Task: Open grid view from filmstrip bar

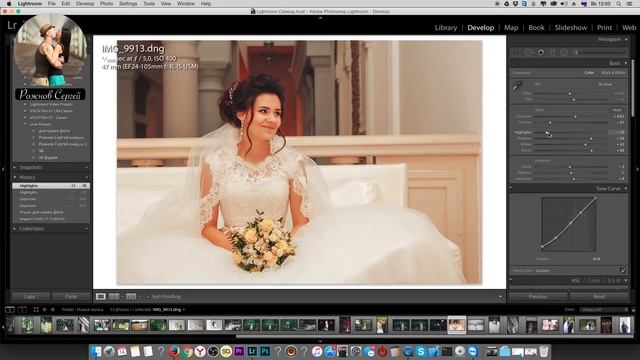Action: coord(36,309)
